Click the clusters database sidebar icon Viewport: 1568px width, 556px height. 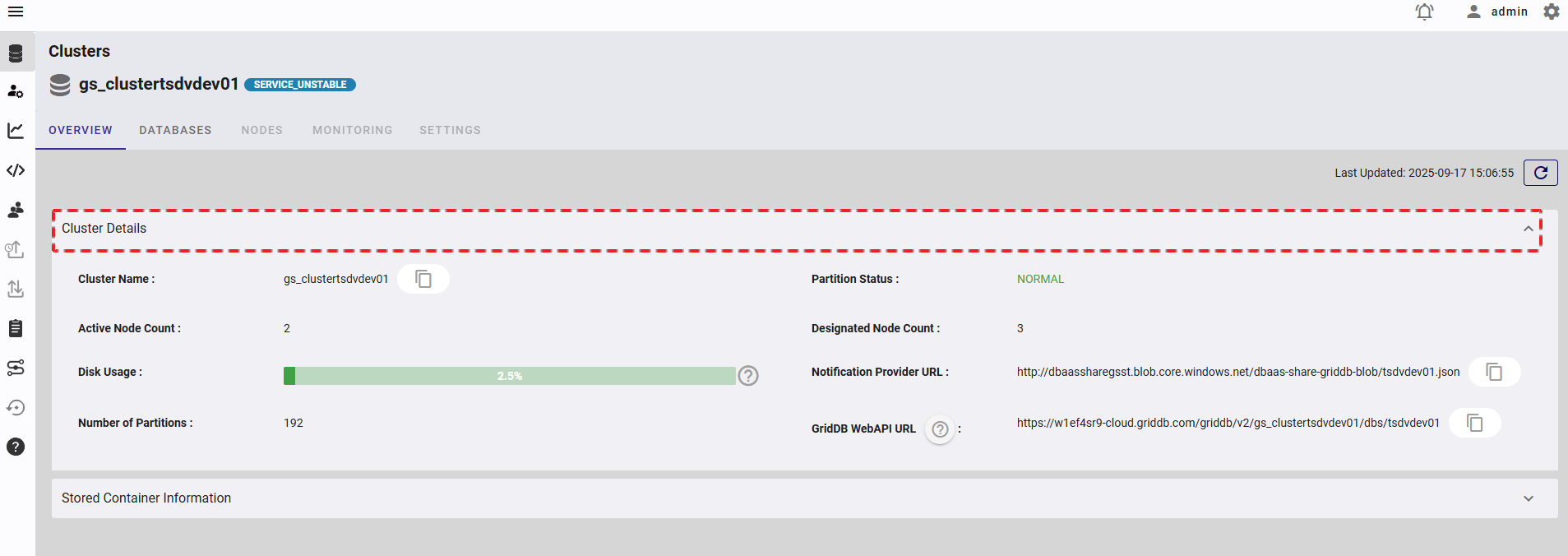16,53
